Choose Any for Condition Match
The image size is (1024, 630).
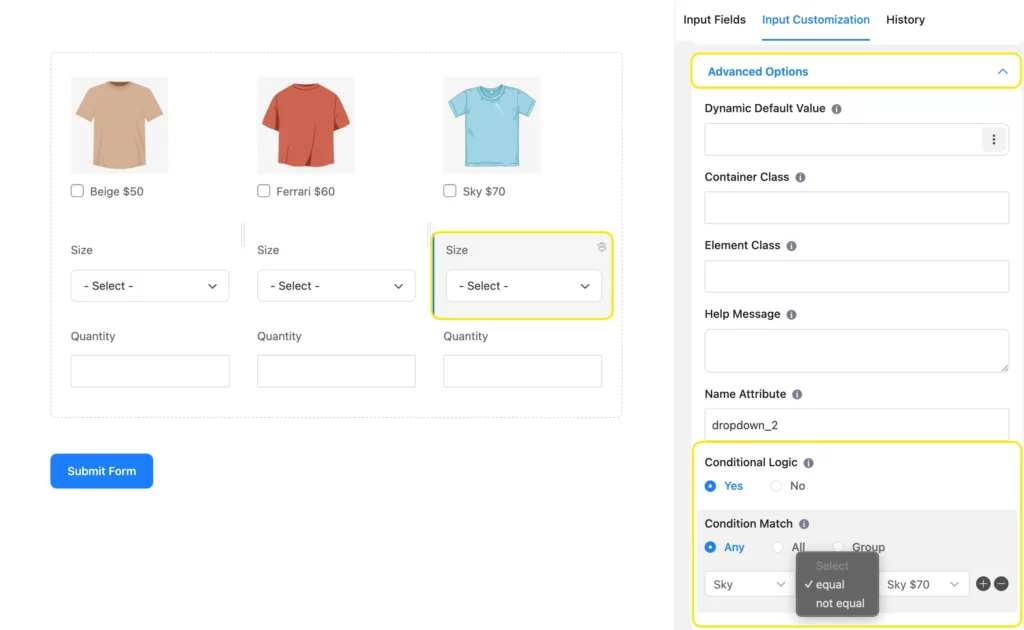711,547
